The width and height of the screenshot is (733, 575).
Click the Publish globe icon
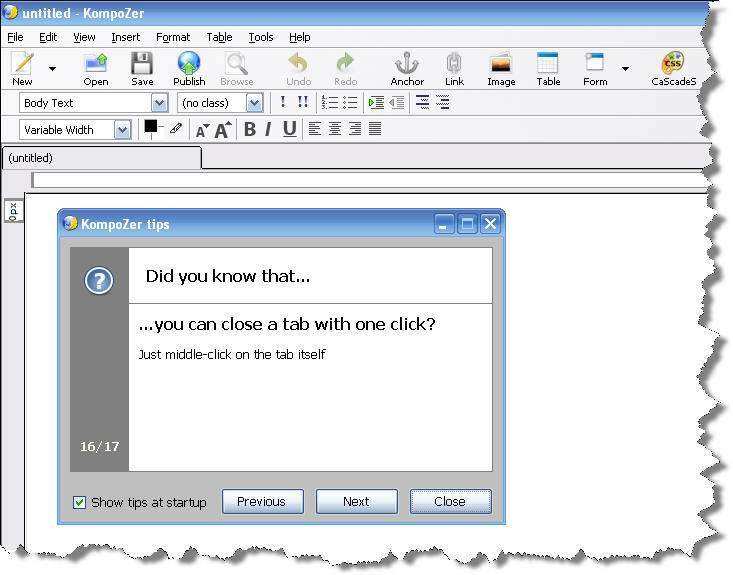188,65
